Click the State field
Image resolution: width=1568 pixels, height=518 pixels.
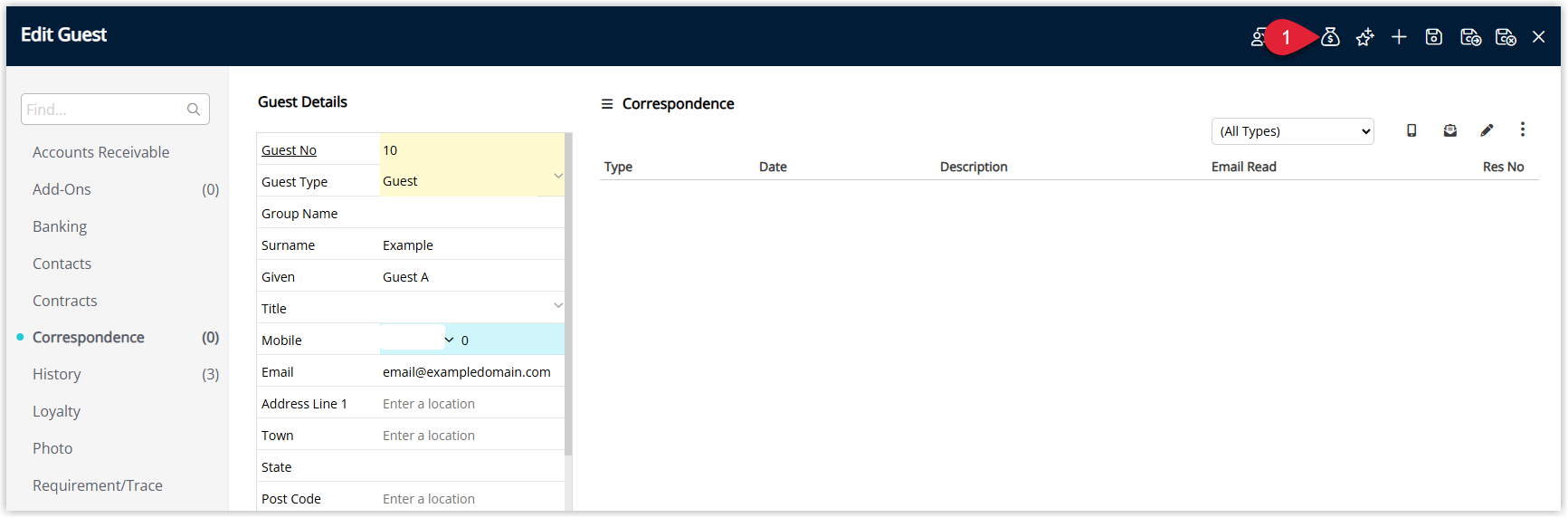[470, 466]
